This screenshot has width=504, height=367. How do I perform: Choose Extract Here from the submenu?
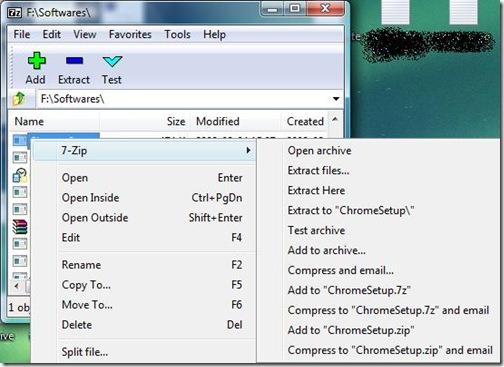[x=316, y=190]
